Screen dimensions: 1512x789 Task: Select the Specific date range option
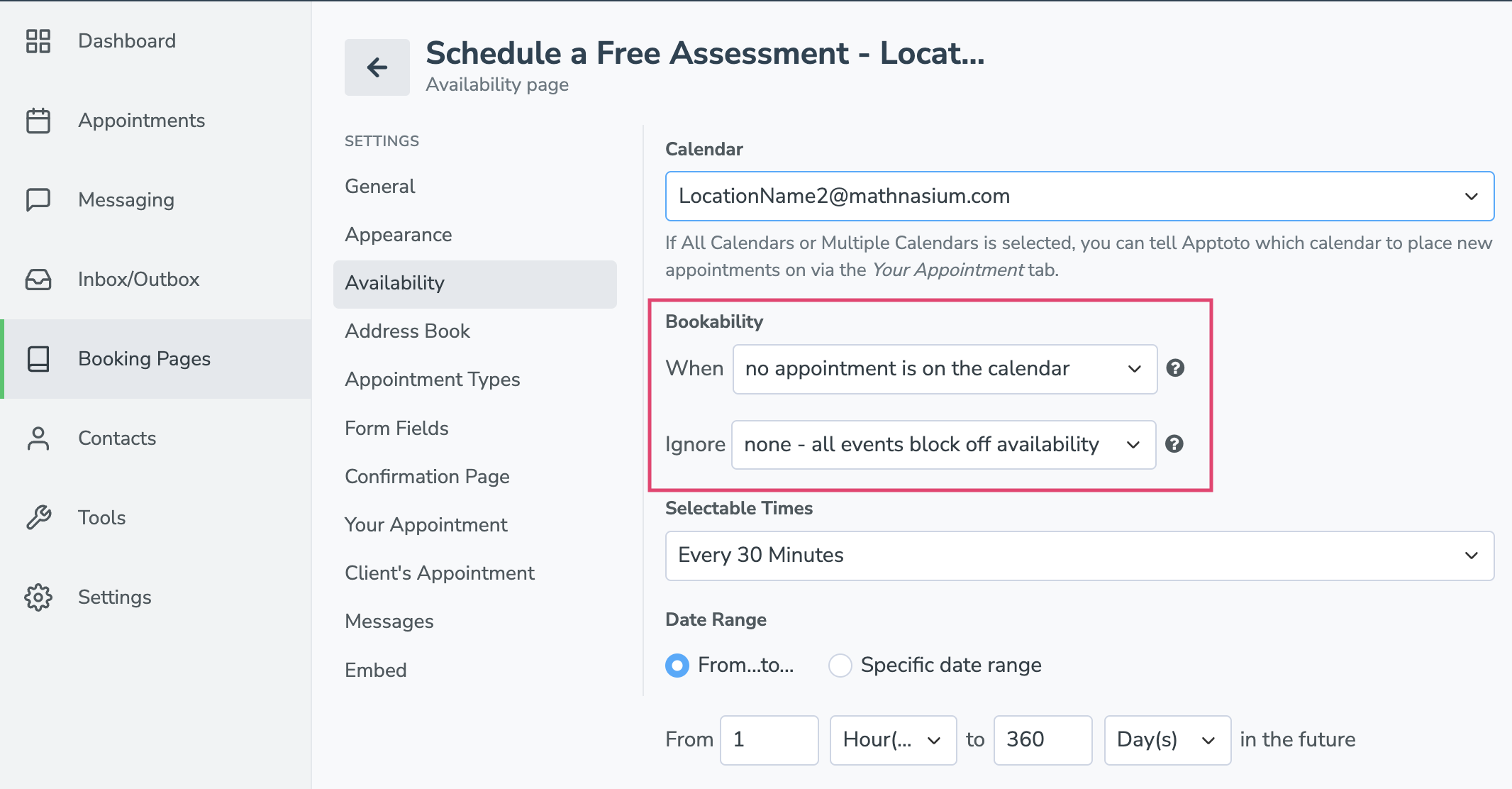pos(840,666)
